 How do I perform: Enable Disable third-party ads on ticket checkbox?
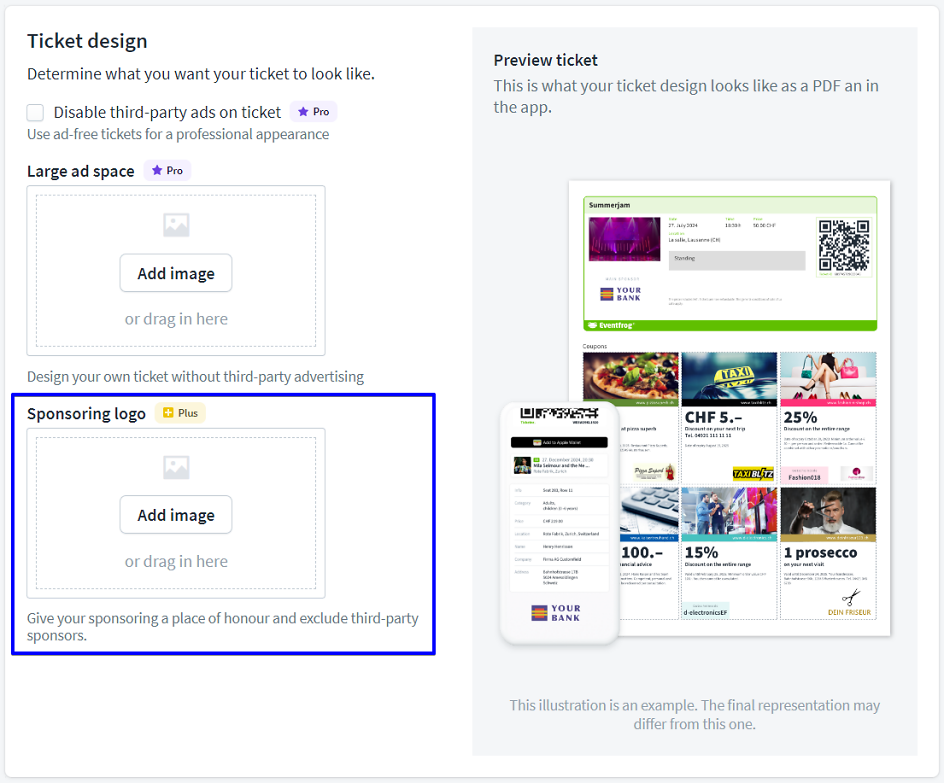click(36, 113)
